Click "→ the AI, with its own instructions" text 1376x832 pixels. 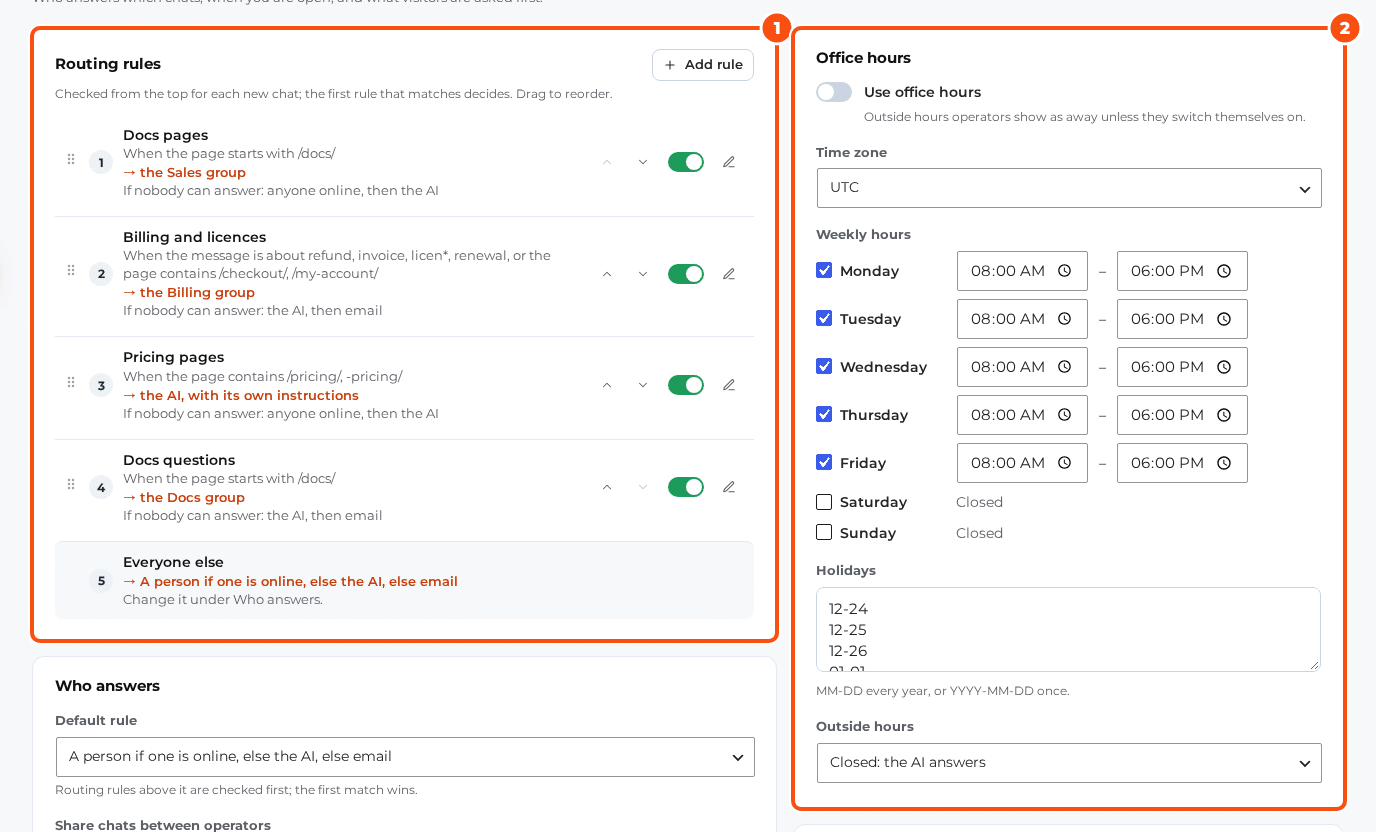[241, 395]
